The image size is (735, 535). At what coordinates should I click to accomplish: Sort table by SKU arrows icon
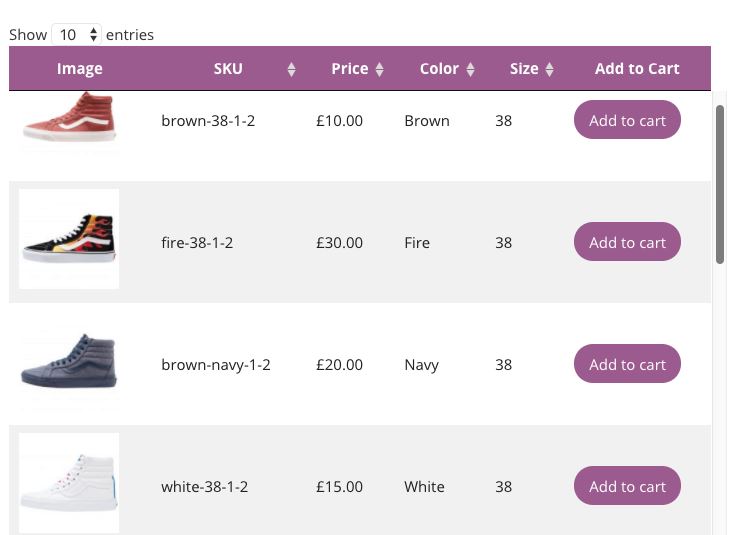pyautogui.click(x=291, y=69)
